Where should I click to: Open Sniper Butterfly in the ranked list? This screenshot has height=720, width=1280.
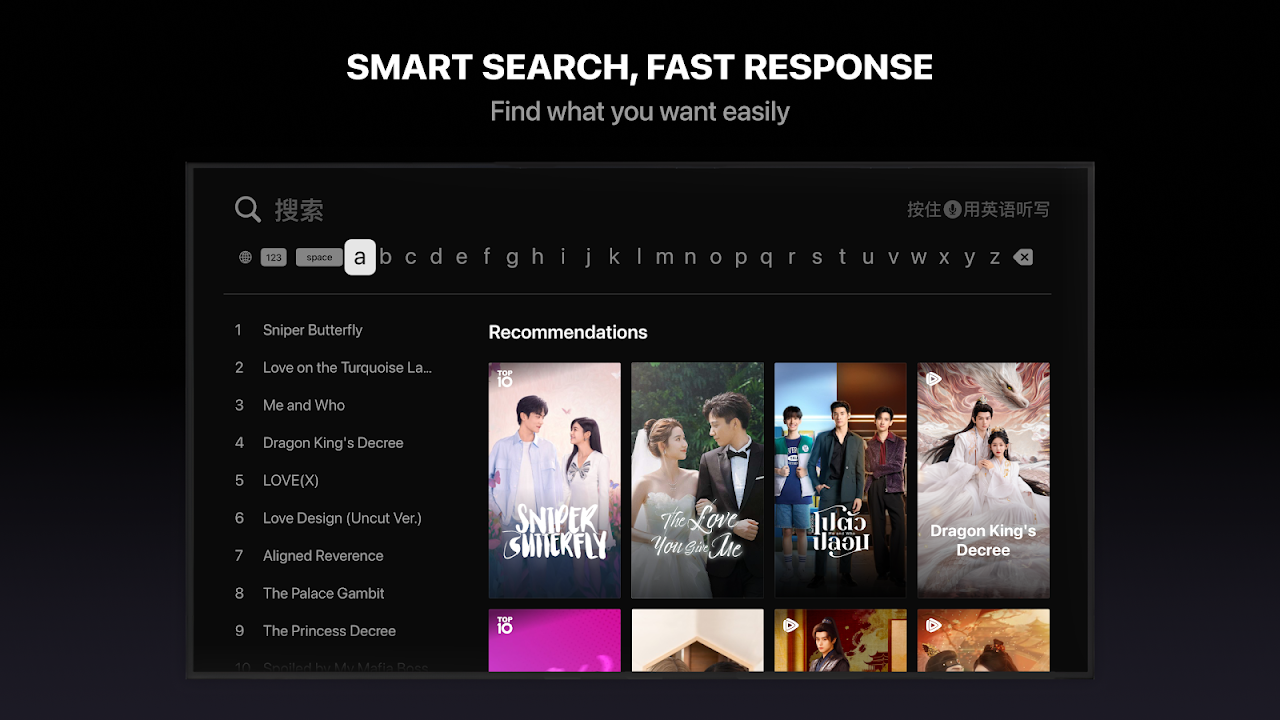tap(312, 330)
